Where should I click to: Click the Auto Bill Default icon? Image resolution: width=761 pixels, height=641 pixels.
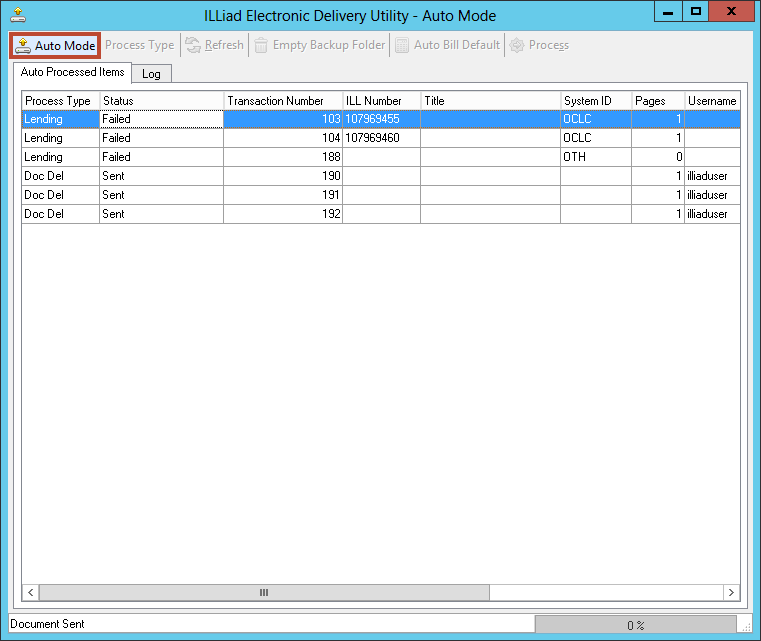pos(402,45)
